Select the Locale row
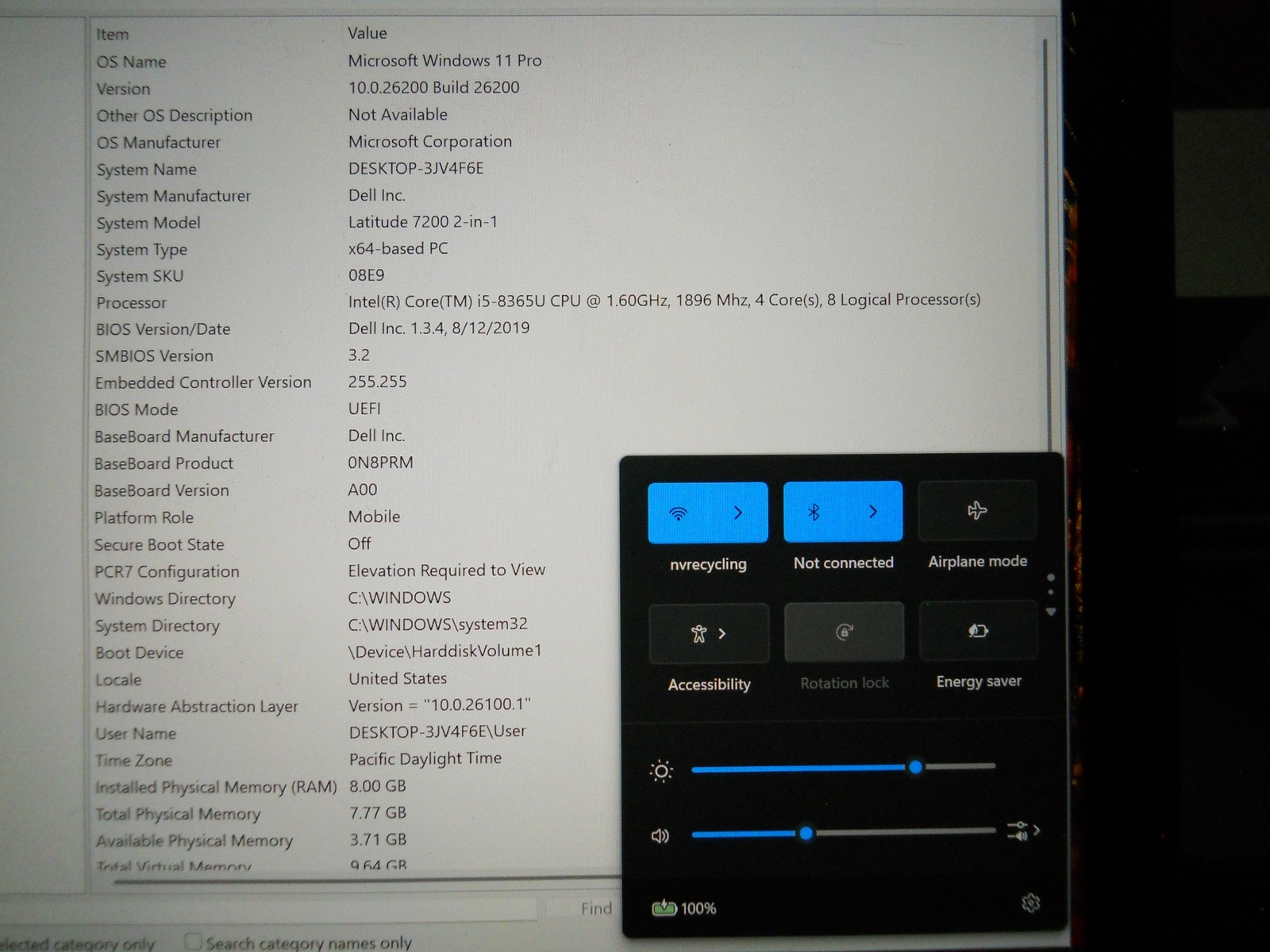Screen dimensions: 1270x952 pyautogui.click(x=118, y=680)
